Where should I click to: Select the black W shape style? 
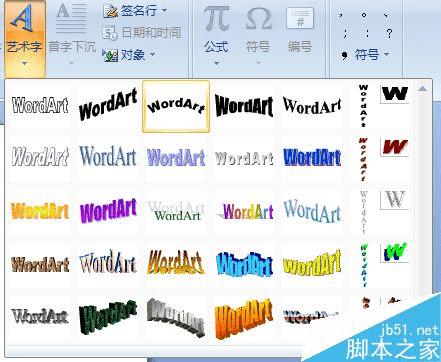coord(395,94)
